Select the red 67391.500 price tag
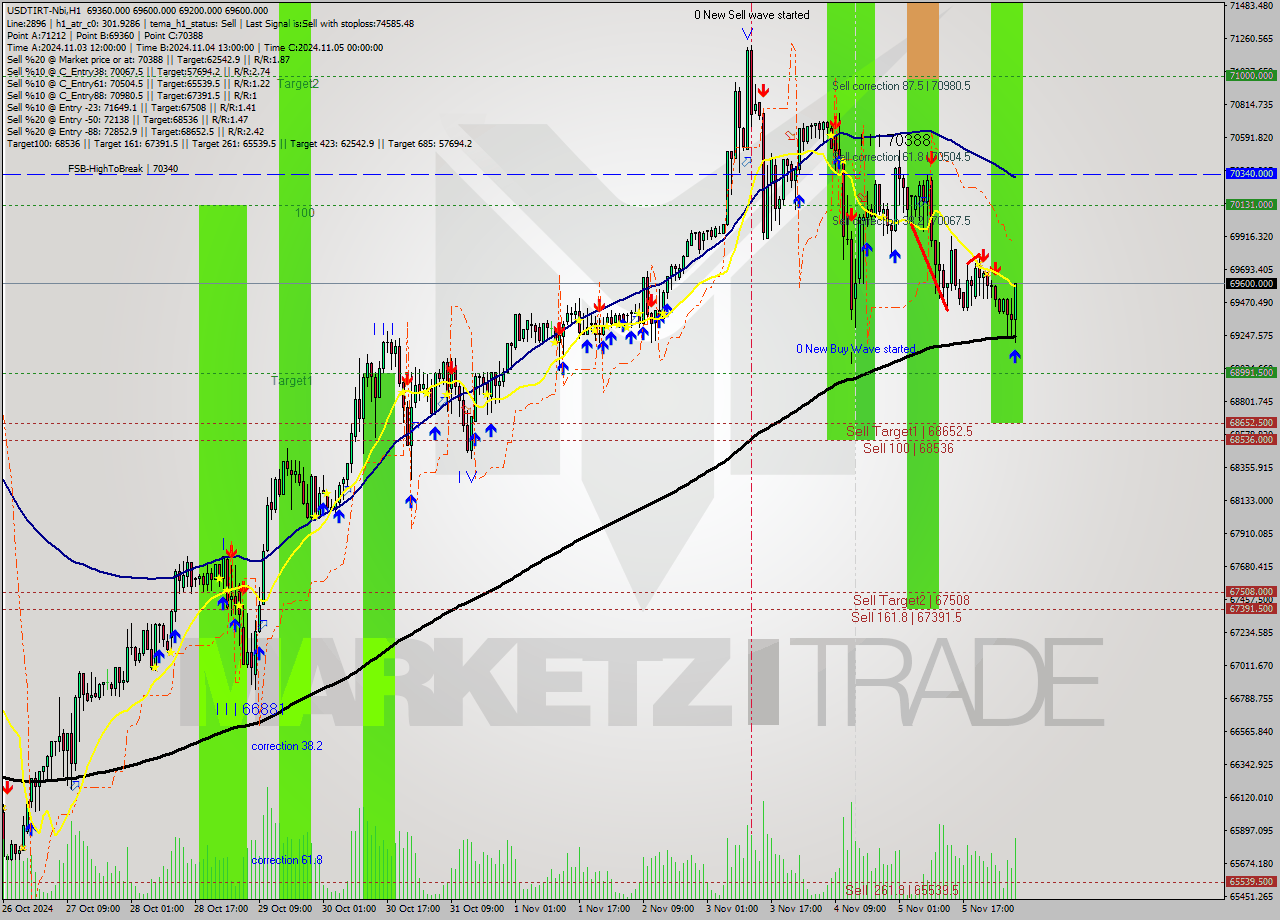 pos(1250,608)
